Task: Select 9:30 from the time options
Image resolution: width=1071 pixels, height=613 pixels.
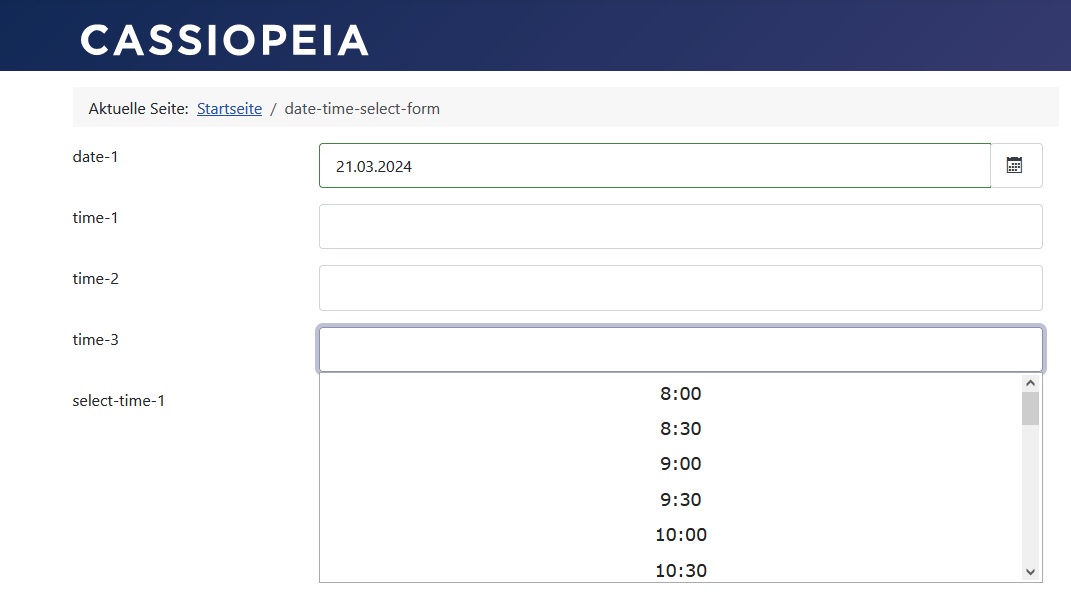Action: (x=681, y=499)
